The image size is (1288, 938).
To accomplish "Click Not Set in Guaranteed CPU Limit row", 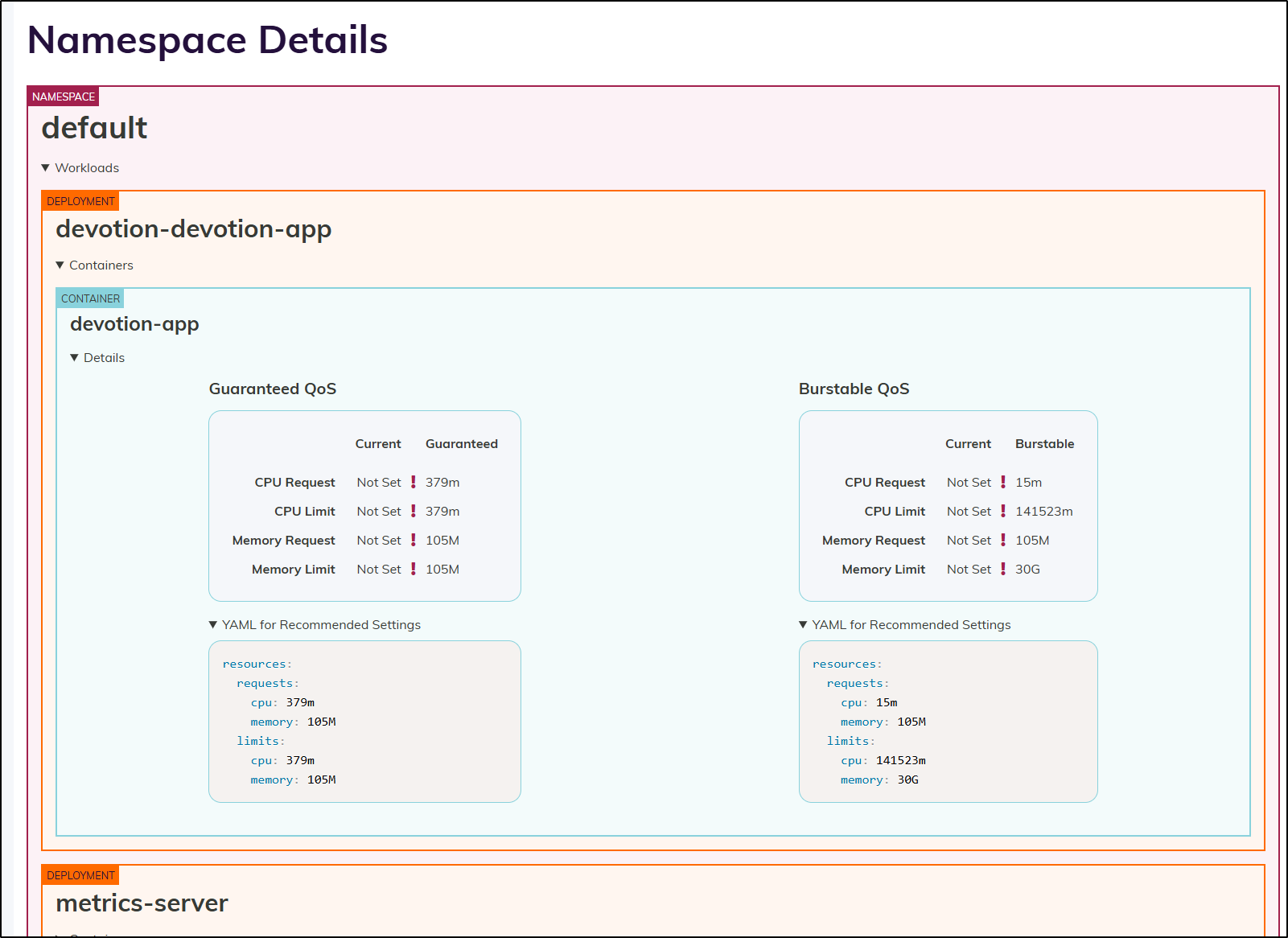I will point(379,511).
